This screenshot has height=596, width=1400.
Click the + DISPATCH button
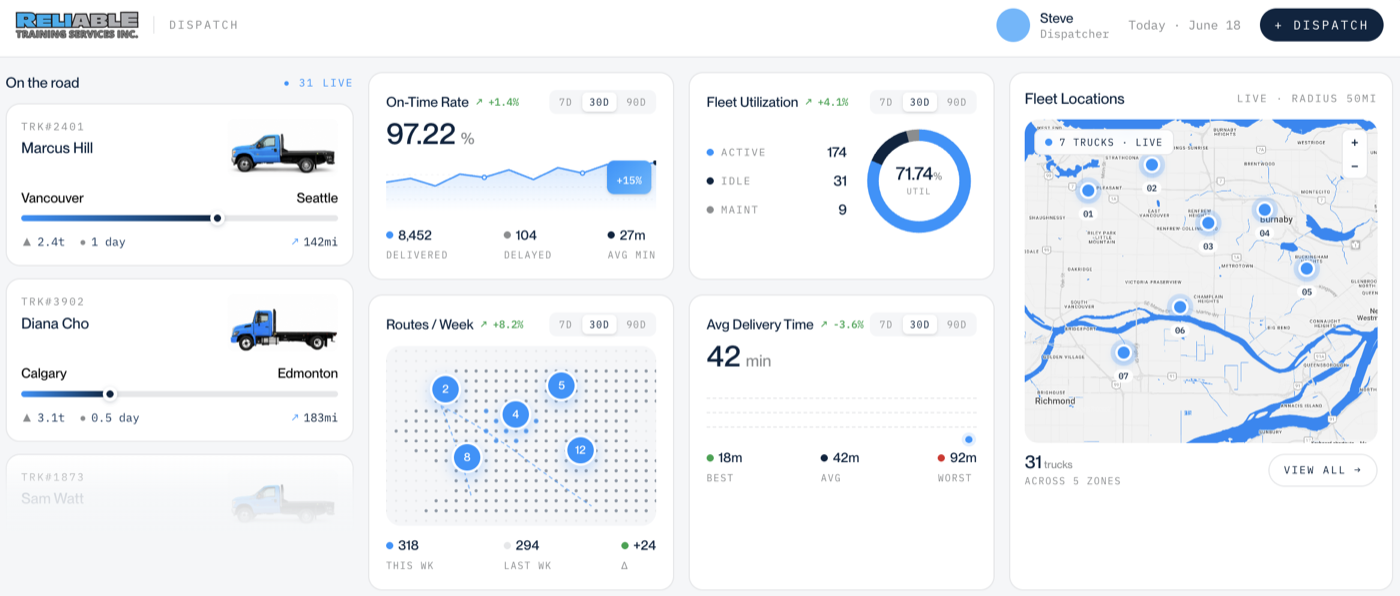(1321, 25)
